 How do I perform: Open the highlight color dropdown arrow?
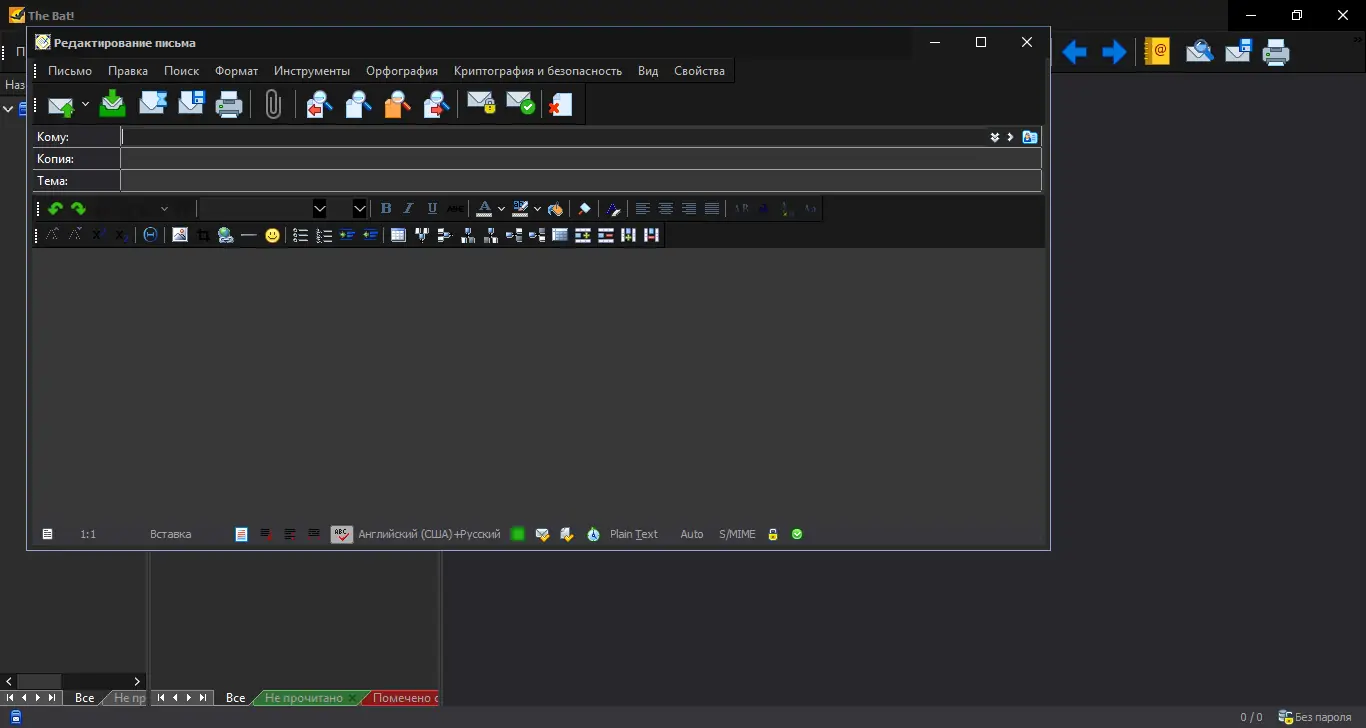[537, 209]
